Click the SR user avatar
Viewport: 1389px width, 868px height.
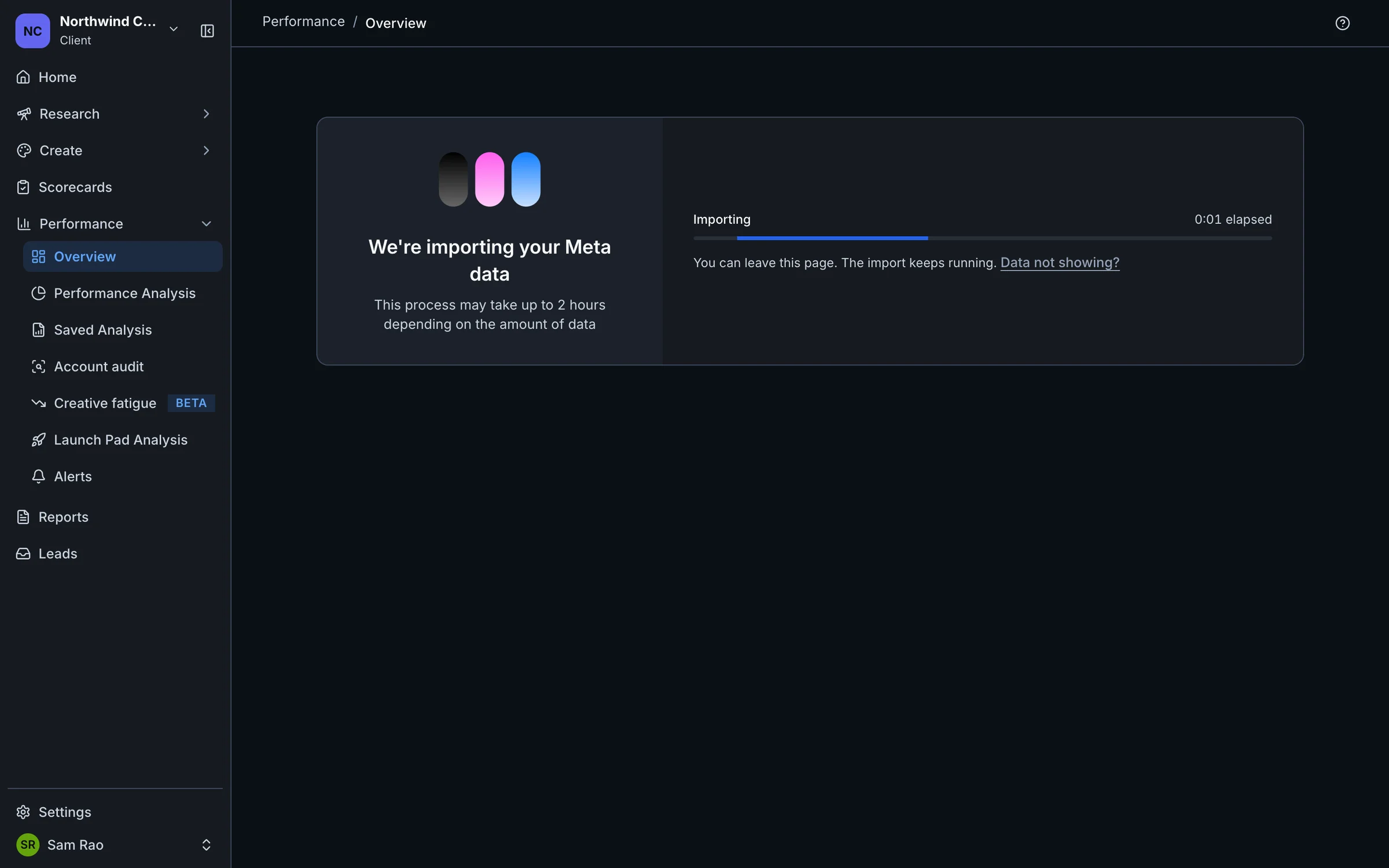pyautogui.click(x=28, y=845)
